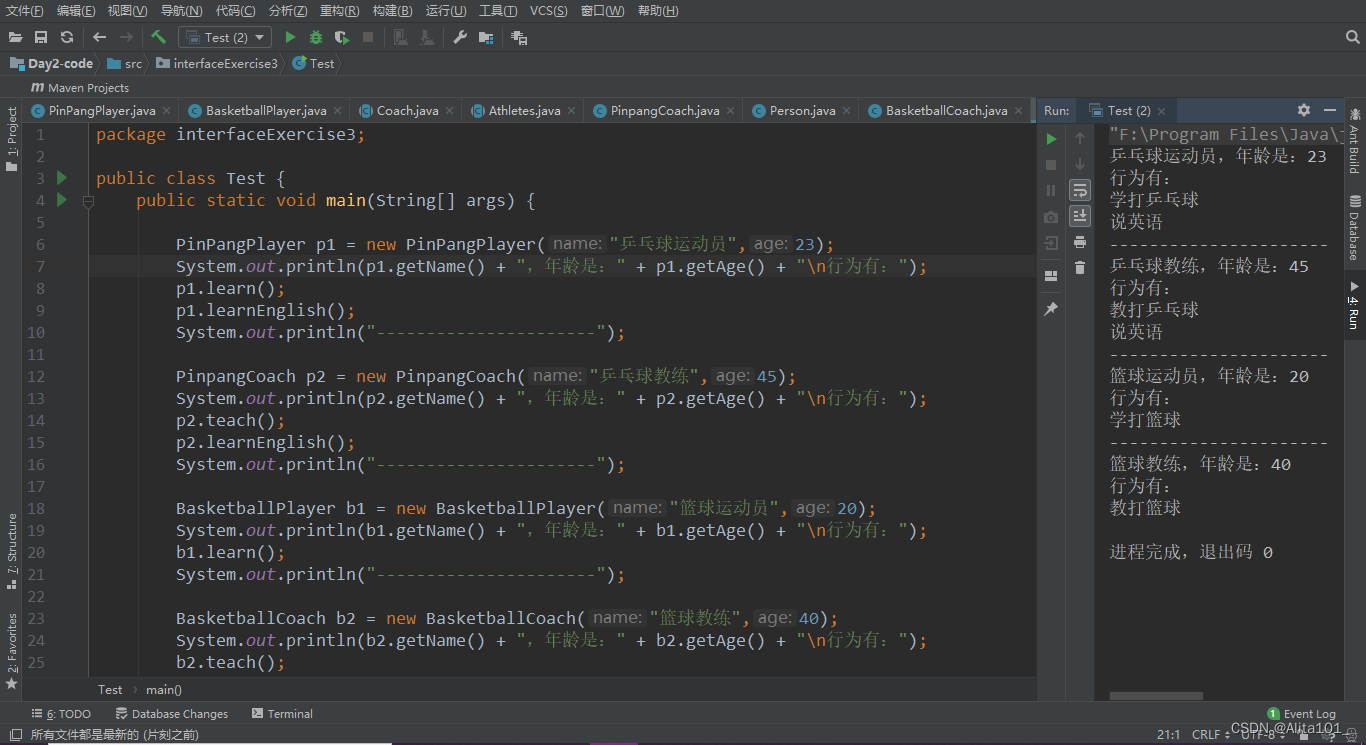Switch to the Coach.java tab
1366x745 pixels.
pyautogui.click(x=407, y=111)
